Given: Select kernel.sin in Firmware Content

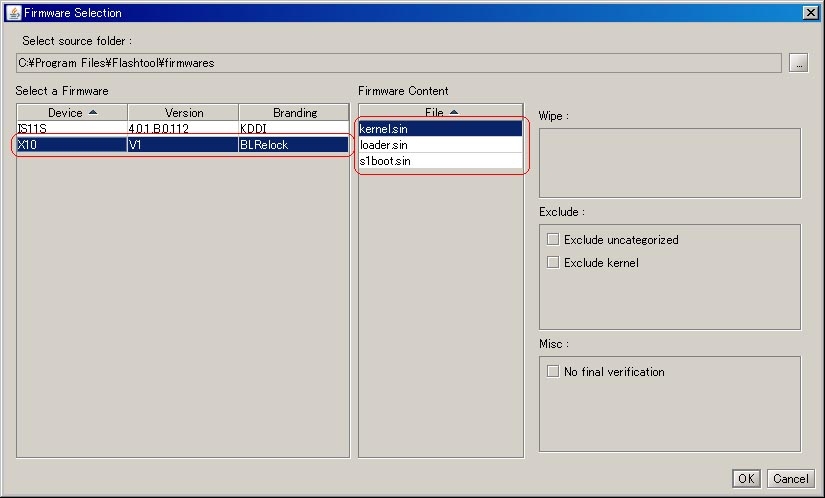Looking at the screenshot, I should (440, 129).
